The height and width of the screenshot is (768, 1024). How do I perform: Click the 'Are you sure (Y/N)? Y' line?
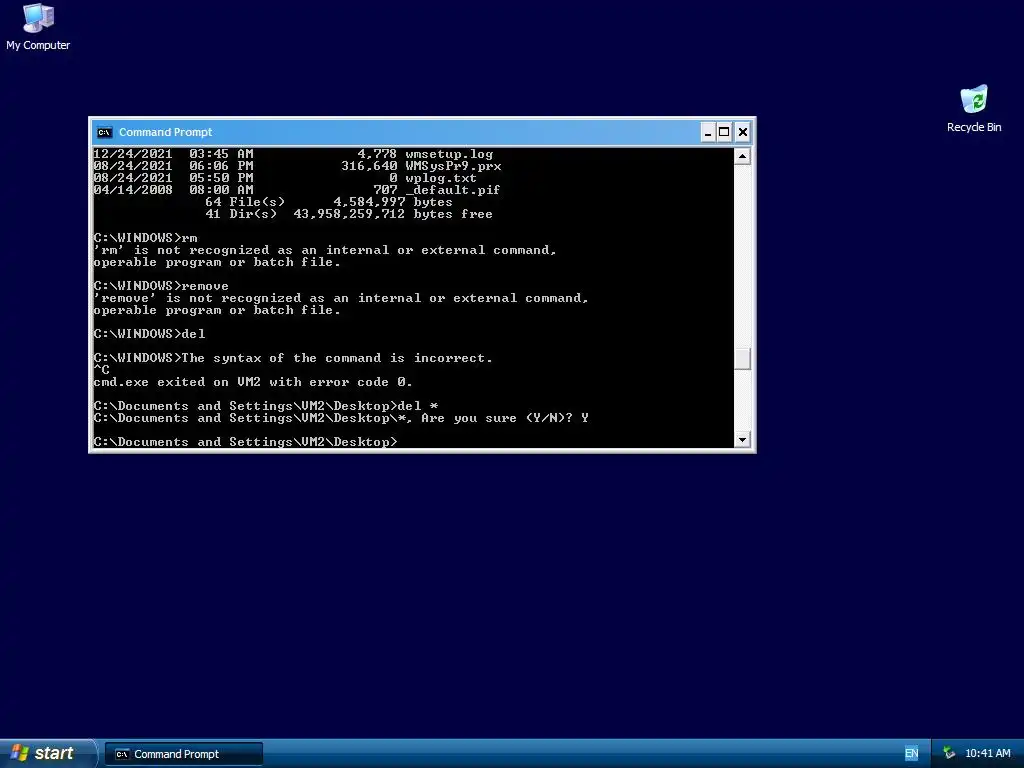341,418
